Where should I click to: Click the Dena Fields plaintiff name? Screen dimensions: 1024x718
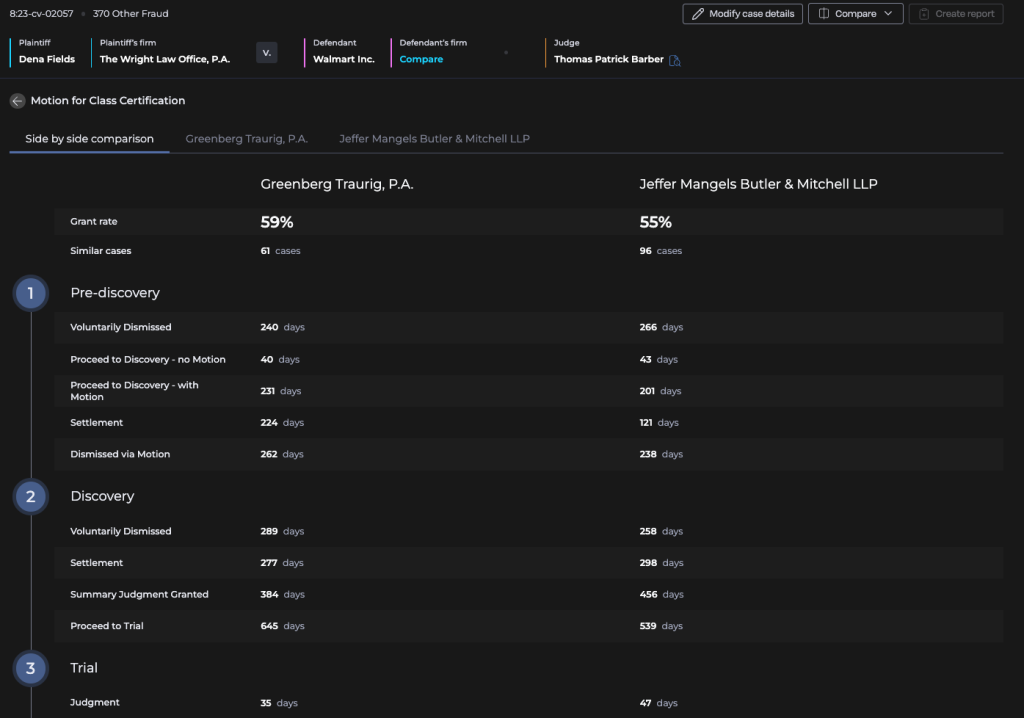pos(47,59)
